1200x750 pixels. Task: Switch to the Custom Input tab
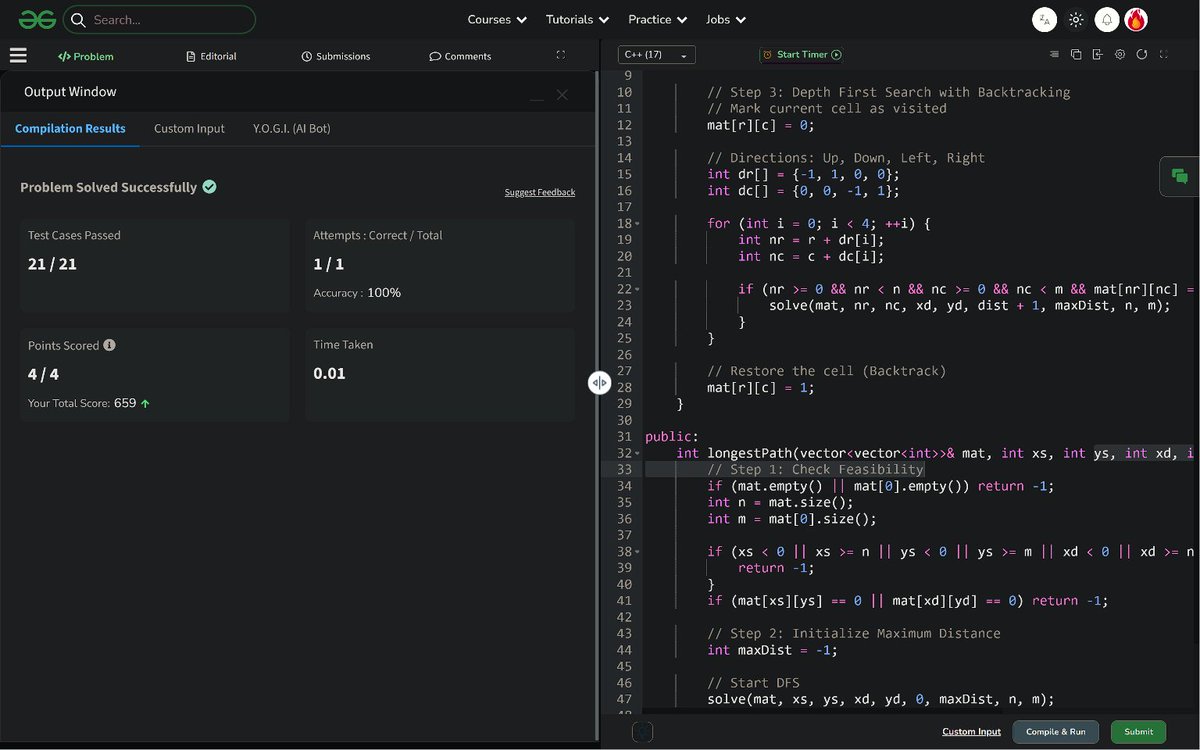click(189, 128)
